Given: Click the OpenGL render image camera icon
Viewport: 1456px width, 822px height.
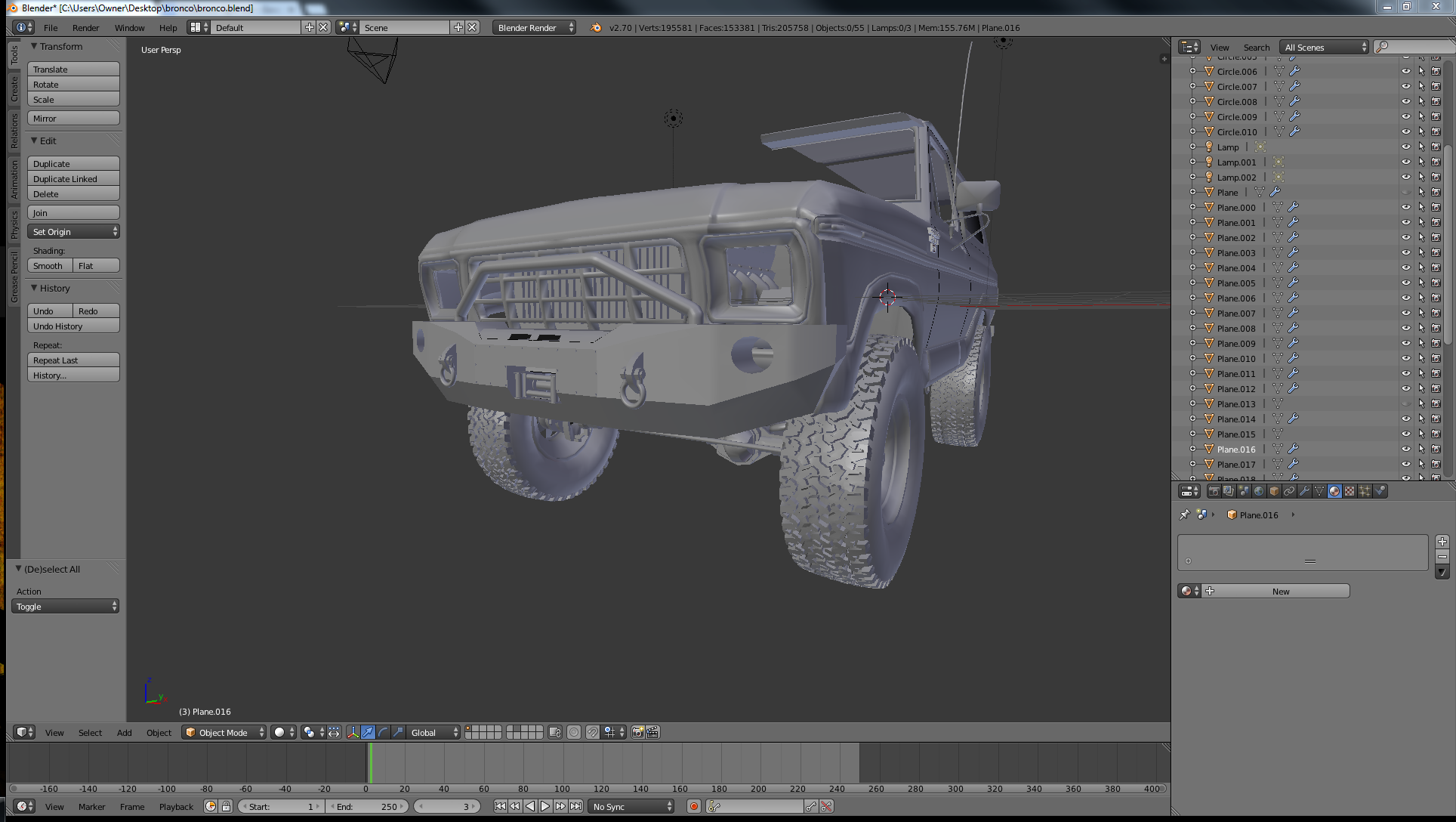Looking at the screenshot, I should click(638, 732).
